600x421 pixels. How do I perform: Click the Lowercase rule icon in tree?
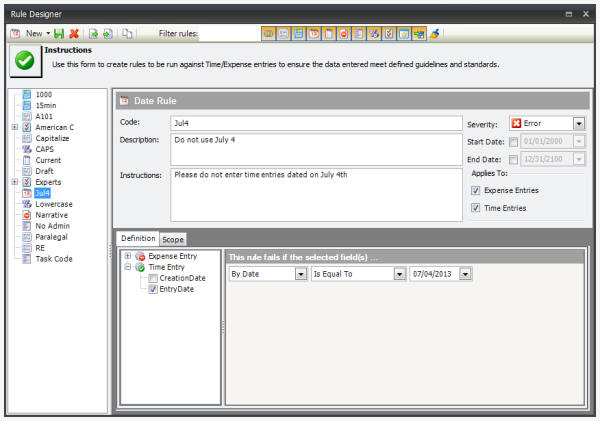(x=27, y=203)
